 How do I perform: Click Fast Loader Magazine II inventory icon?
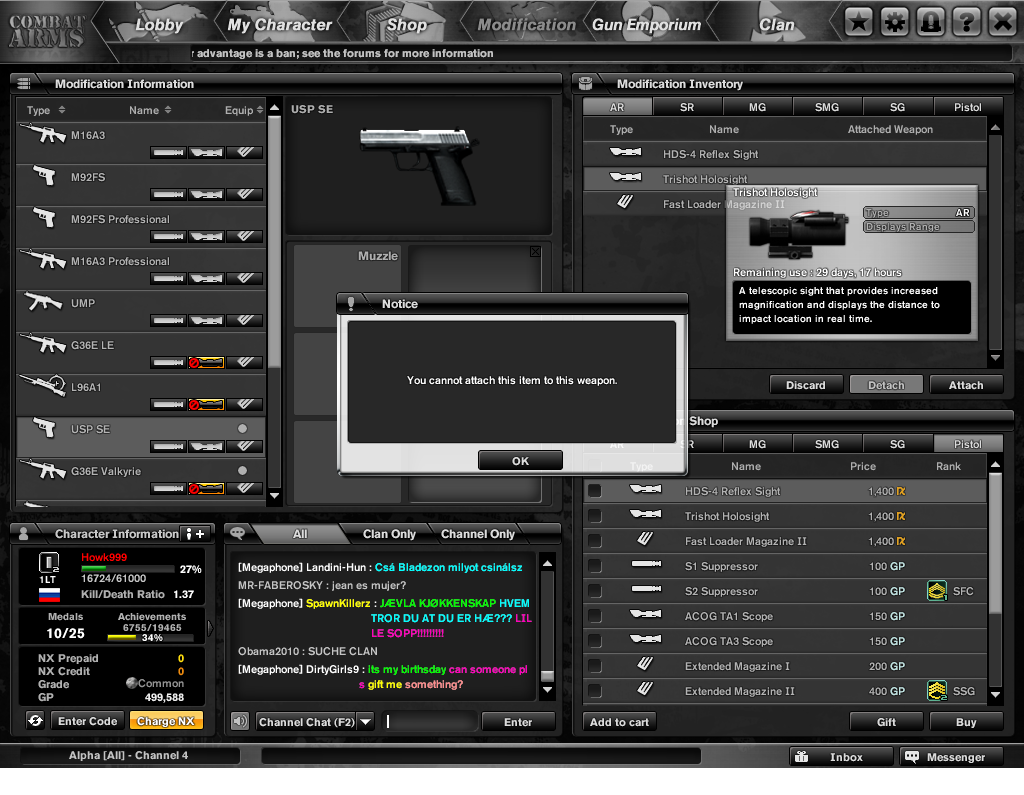pyautogui.click(x=625, y=203)
